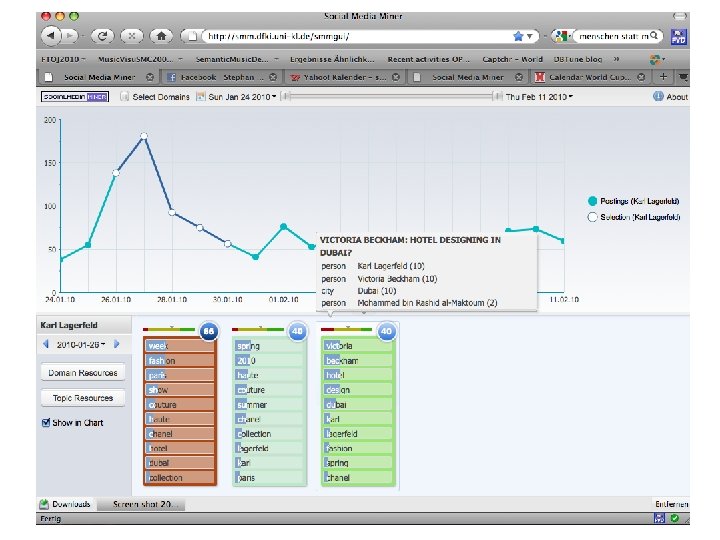Switch to the Calendar World Cup tab

[x=590, y=77]
